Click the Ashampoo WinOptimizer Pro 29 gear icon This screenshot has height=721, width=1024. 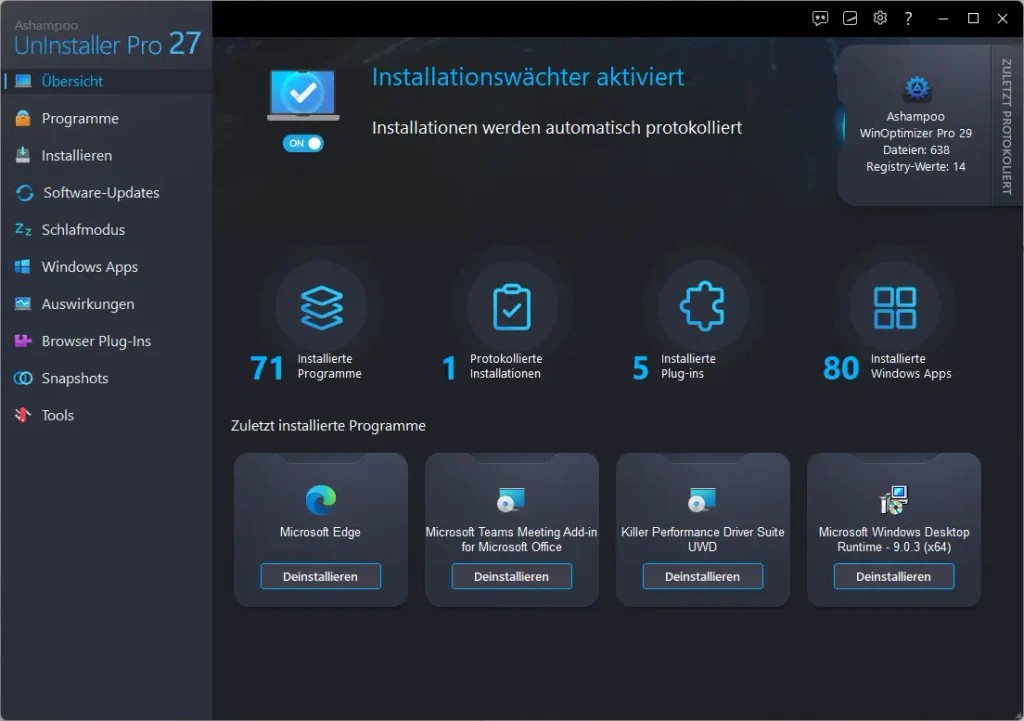click(917, 88)
